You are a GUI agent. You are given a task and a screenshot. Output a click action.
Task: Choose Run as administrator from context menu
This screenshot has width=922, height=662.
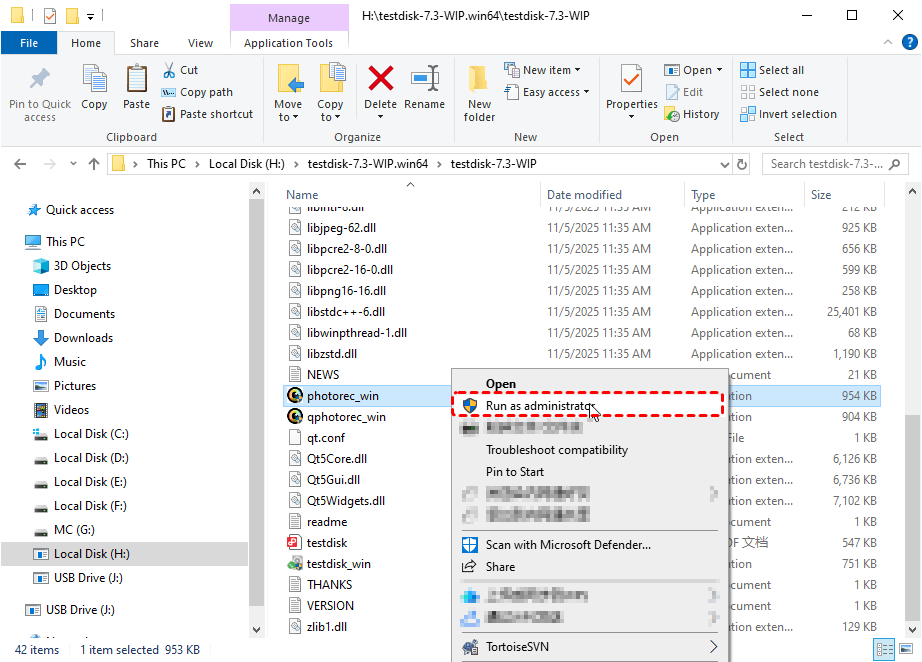[x=538, y=405]
